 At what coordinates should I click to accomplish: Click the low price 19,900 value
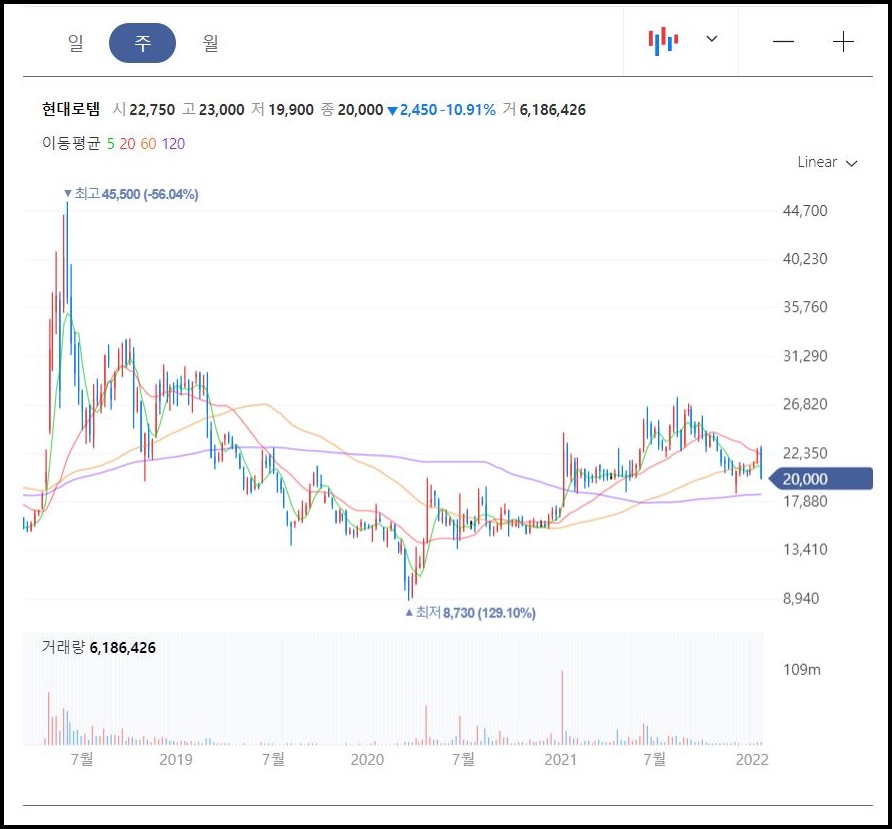click(291, 110)
